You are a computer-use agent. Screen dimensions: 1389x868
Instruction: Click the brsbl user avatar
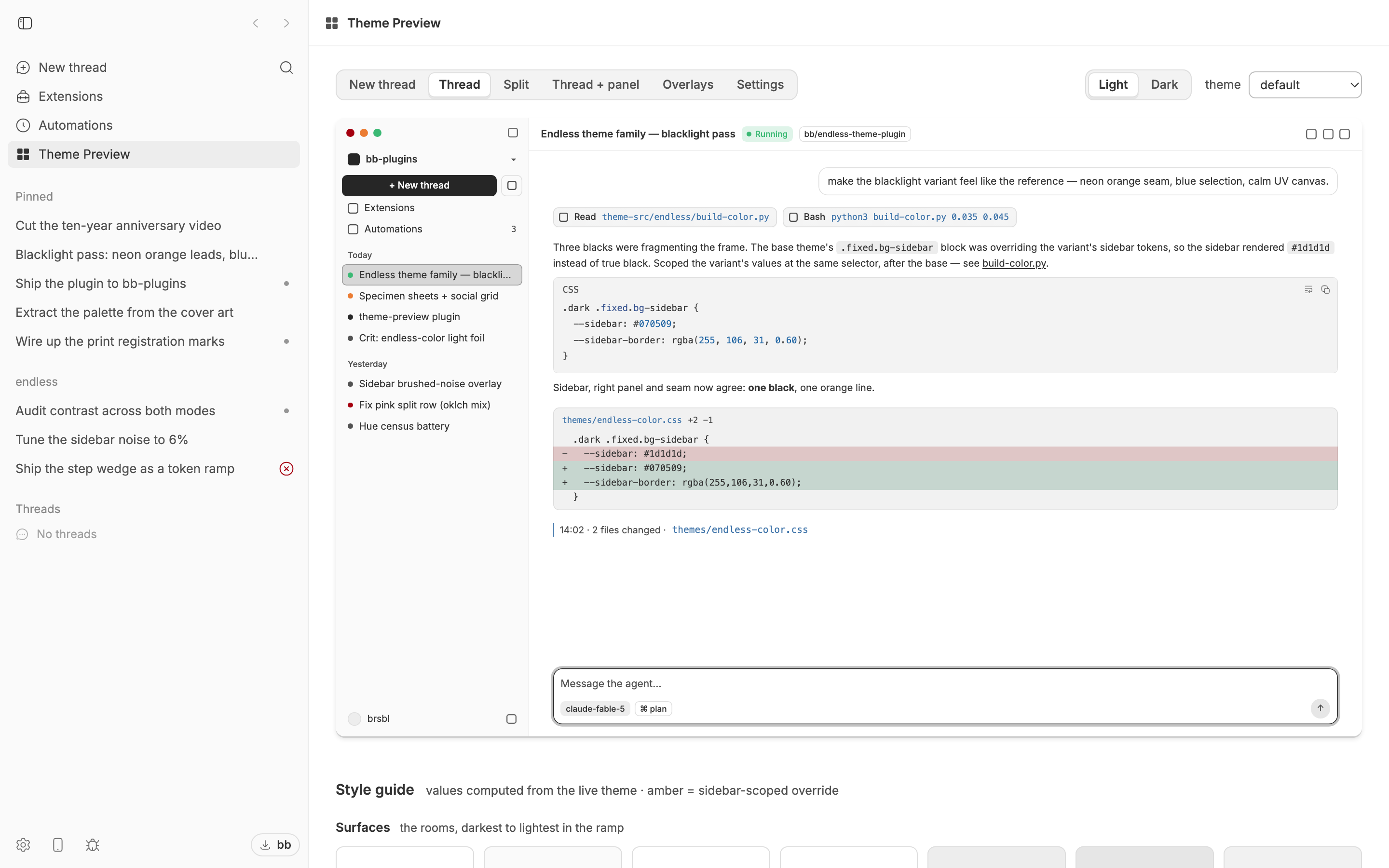coord(354,719)
